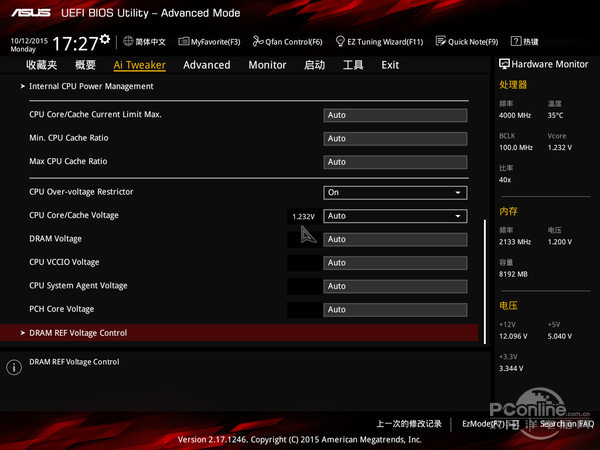Switch language via 简体中文 label
Image resolution: width=600 pixels, height=450 pixels.
150,42
